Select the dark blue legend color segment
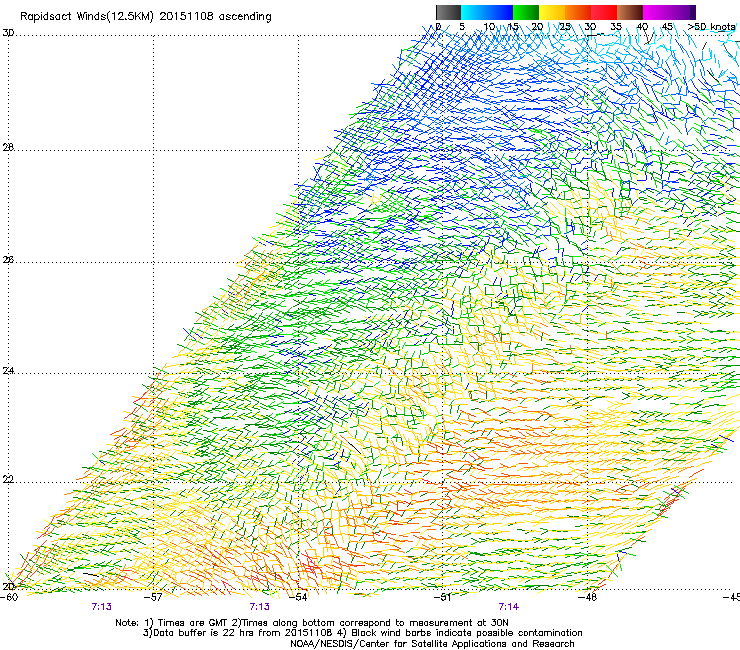The image size is (740, 650). click(x=500, y=12)
